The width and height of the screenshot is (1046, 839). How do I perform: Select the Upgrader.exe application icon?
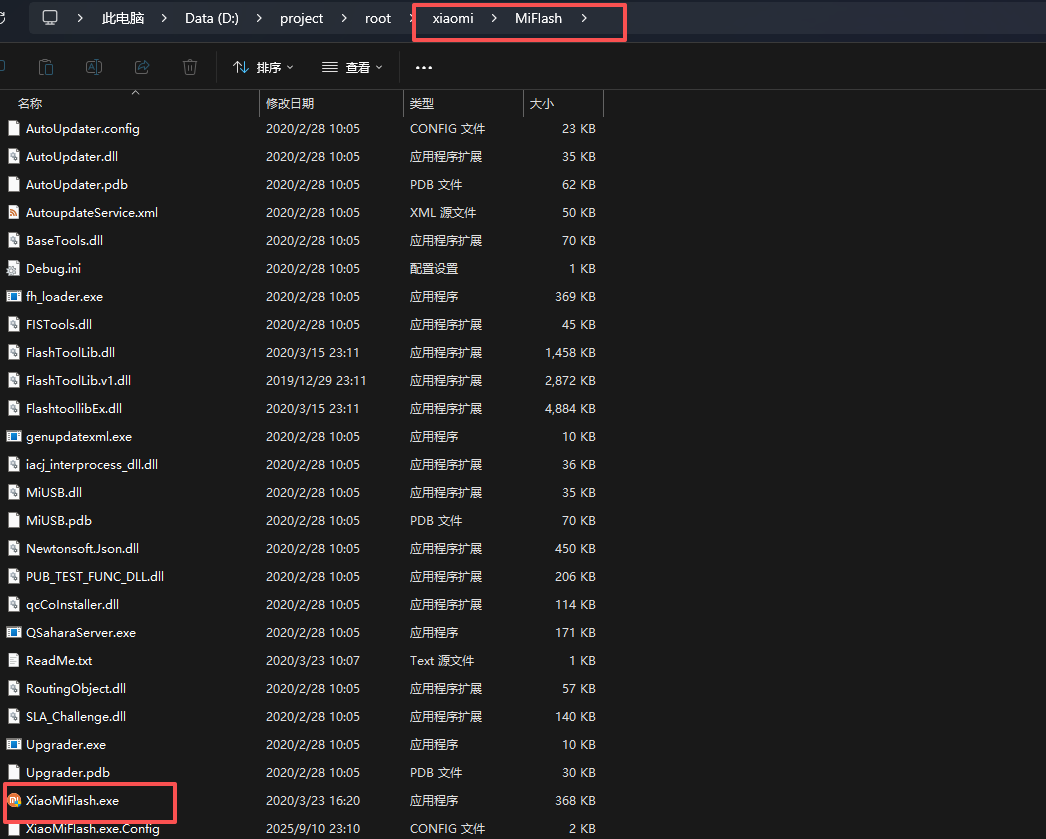13,745
